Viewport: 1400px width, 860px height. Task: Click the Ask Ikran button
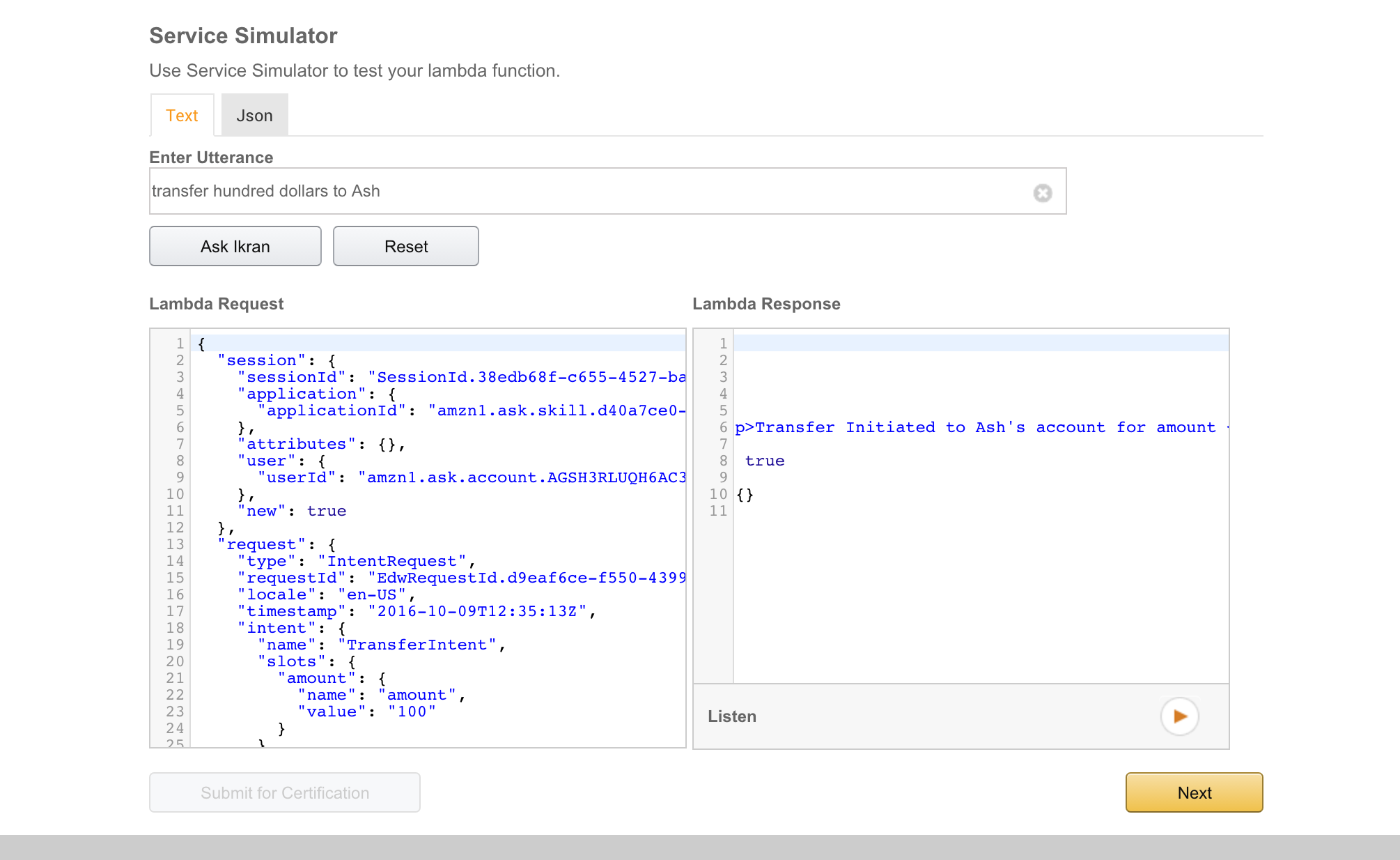click(x=235, y=246)
